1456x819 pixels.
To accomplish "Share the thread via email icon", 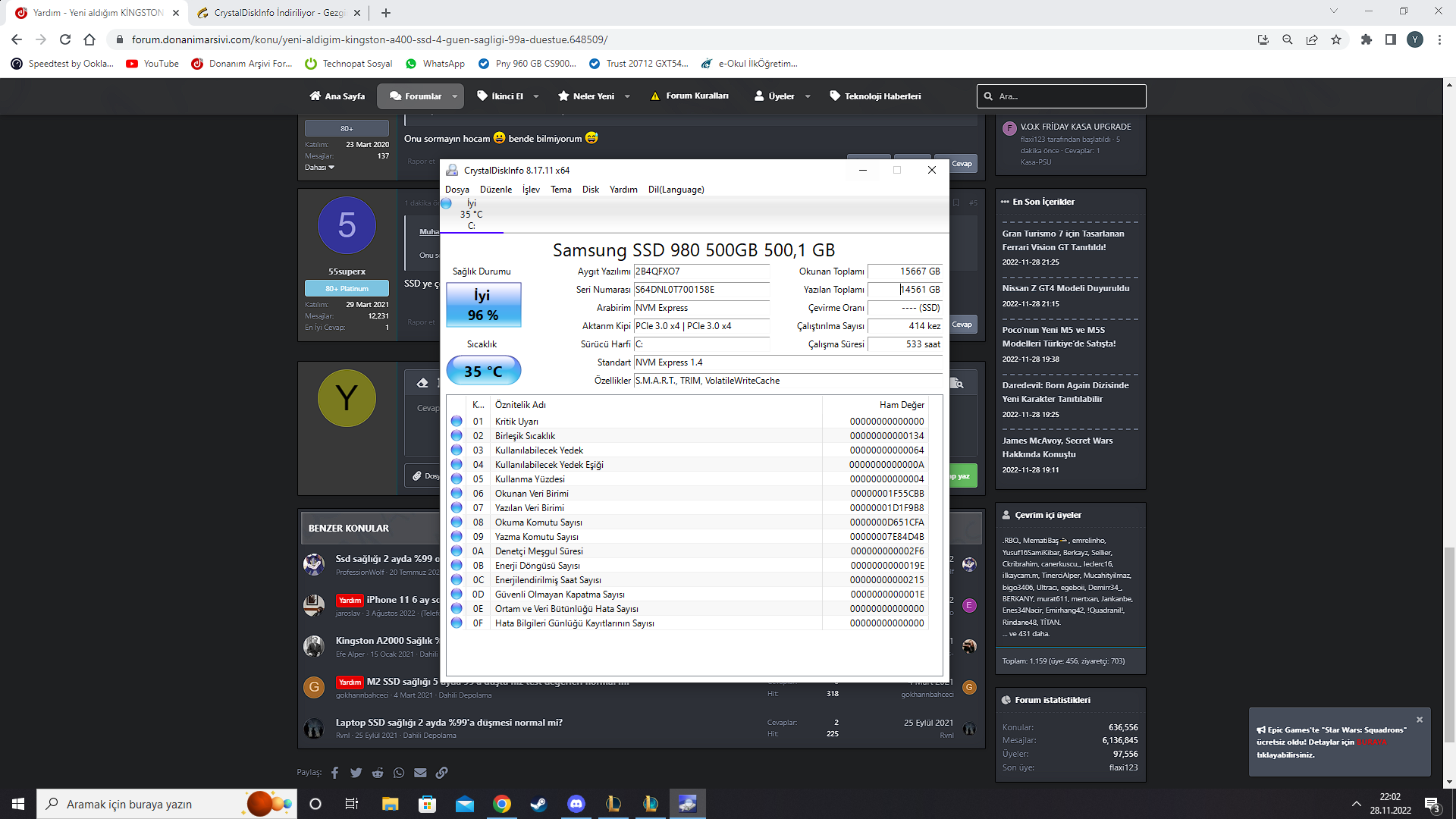I will tap(420, 773).
